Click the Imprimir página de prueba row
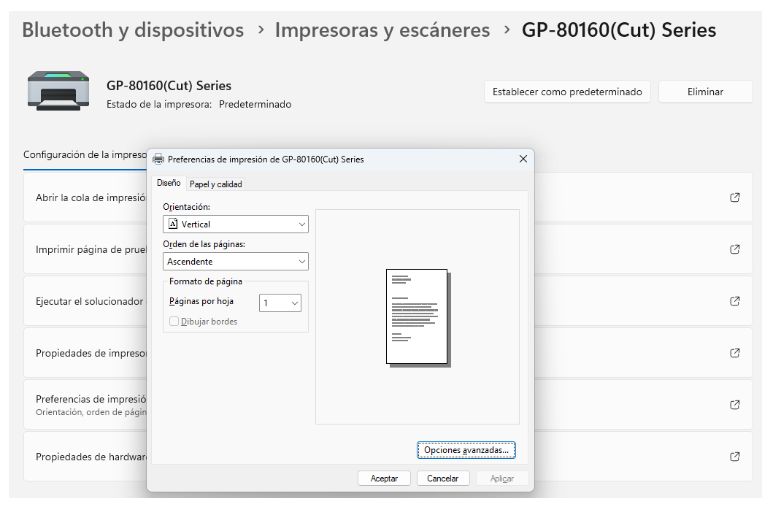 click(x=387, y=250)
